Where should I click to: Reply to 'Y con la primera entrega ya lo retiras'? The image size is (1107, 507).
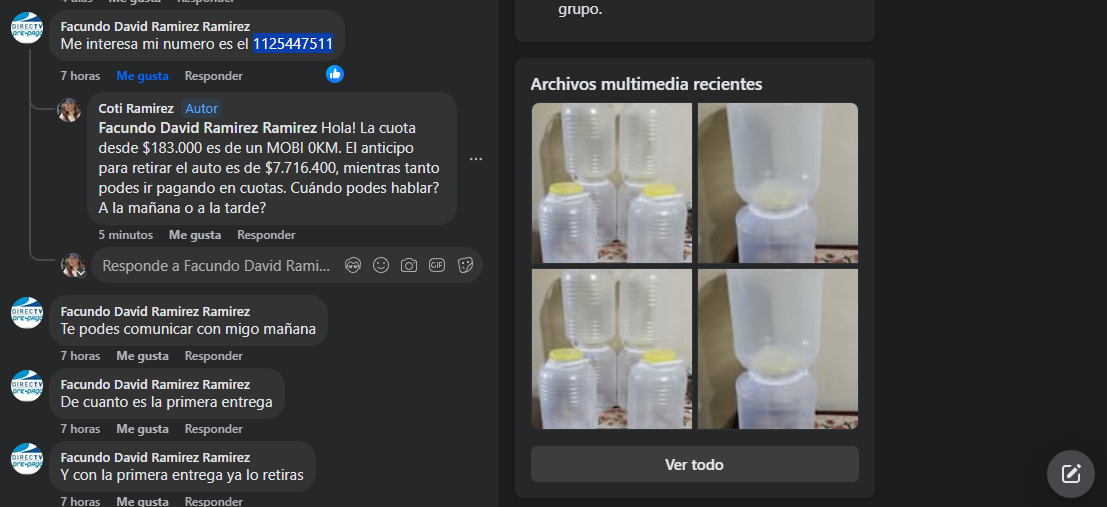coord(214,501)
